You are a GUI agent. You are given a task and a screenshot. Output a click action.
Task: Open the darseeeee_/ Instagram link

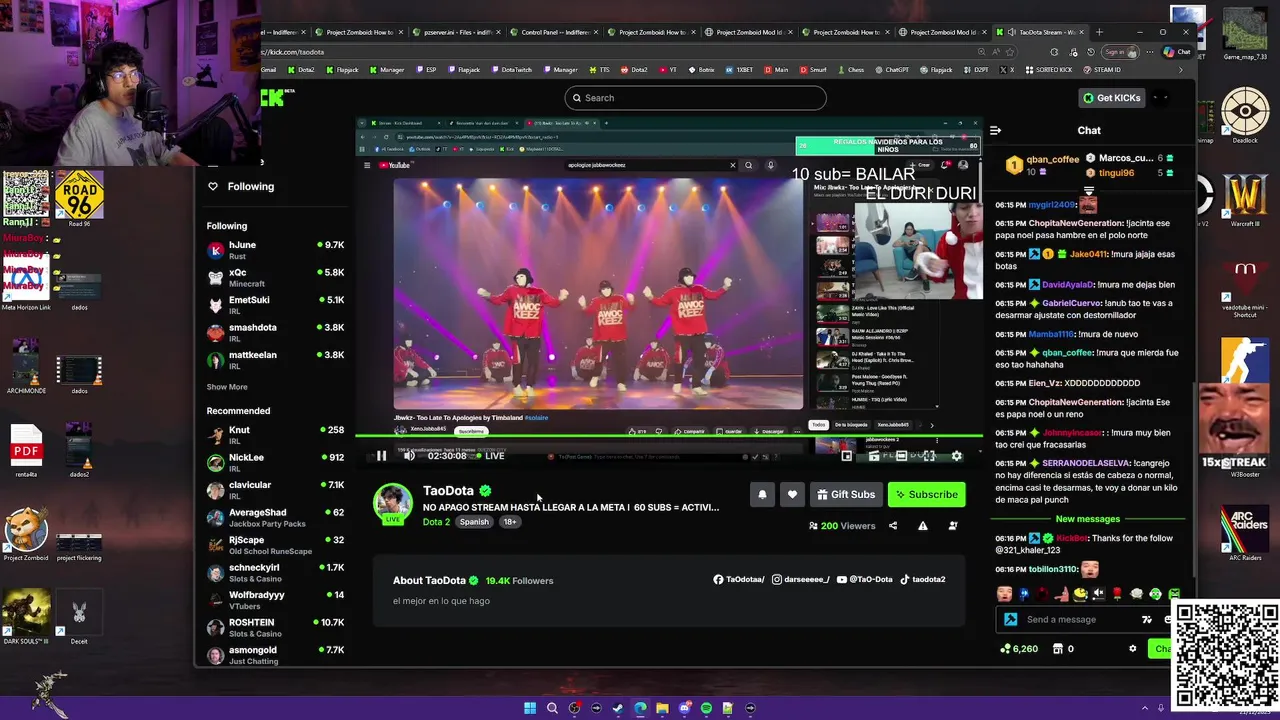tap(800, 579)
